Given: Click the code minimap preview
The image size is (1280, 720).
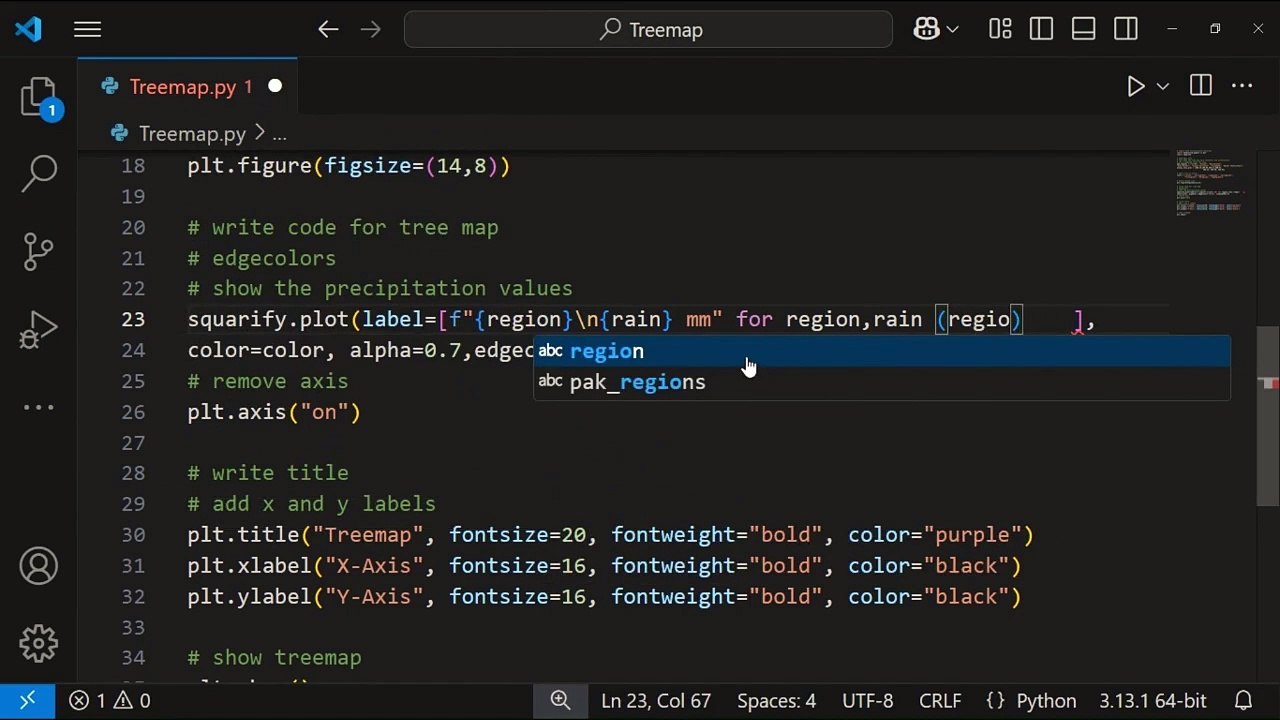Looking at the screenshot, I should point(1210,183).
